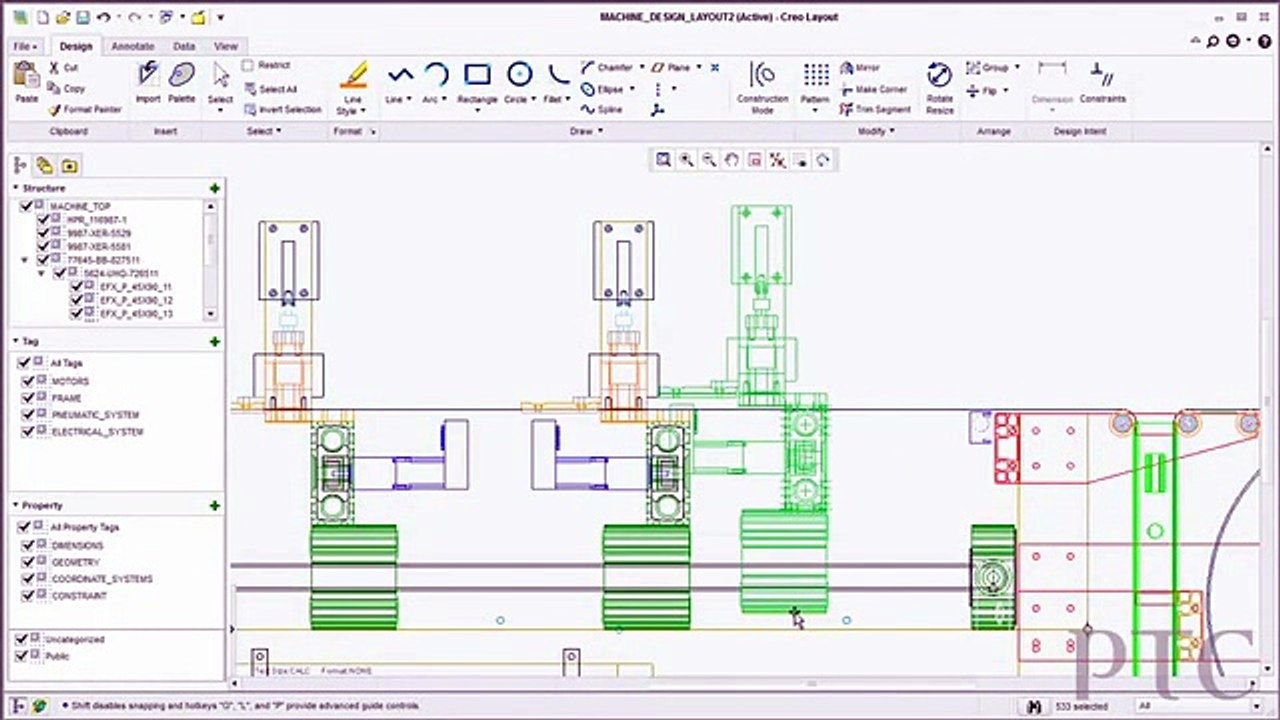Open the Group dropdown arrow
Image resolution: width=1280 pixels, height=720 pixels.
point(1017,68)
